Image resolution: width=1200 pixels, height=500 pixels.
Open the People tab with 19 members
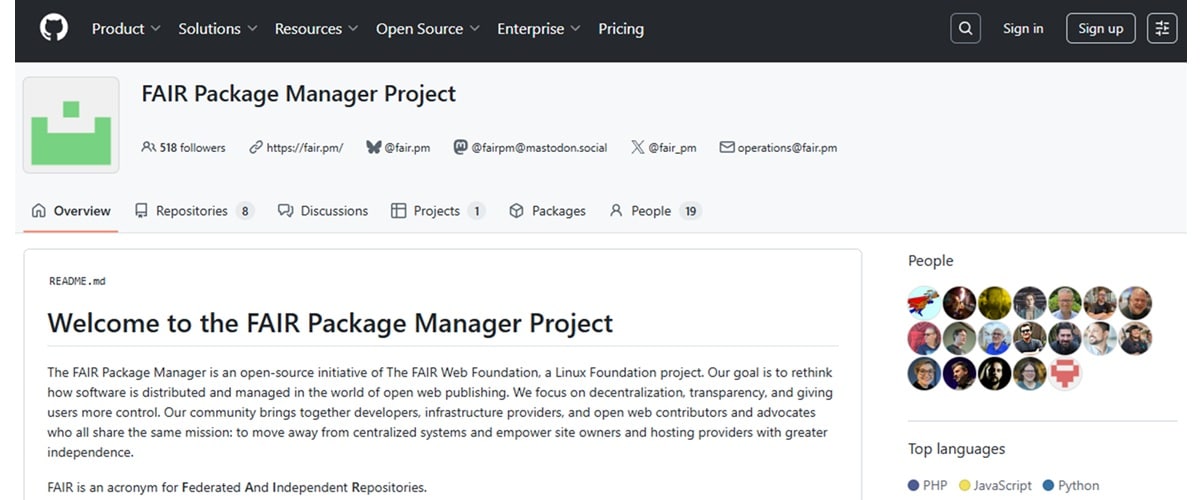click(x=655, y=211)
